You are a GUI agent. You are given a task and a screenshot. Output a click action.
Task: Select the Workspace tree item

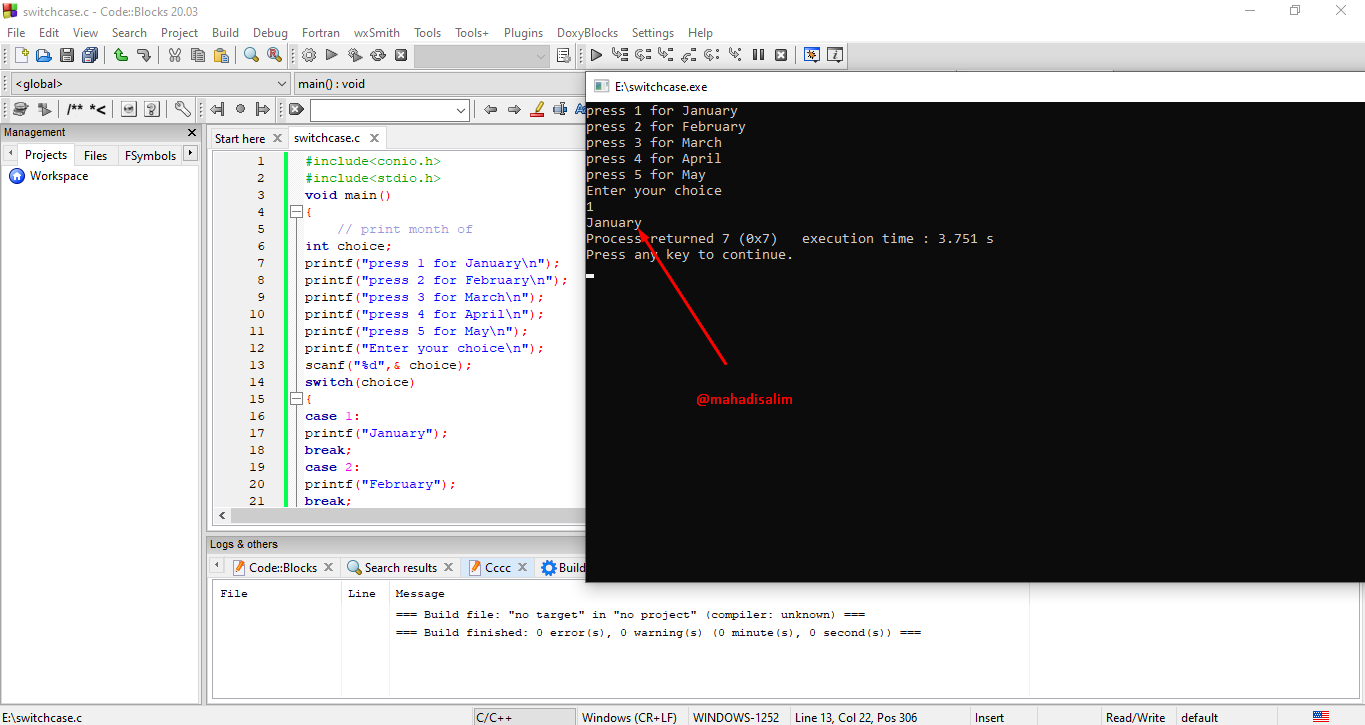click(59, 176)
